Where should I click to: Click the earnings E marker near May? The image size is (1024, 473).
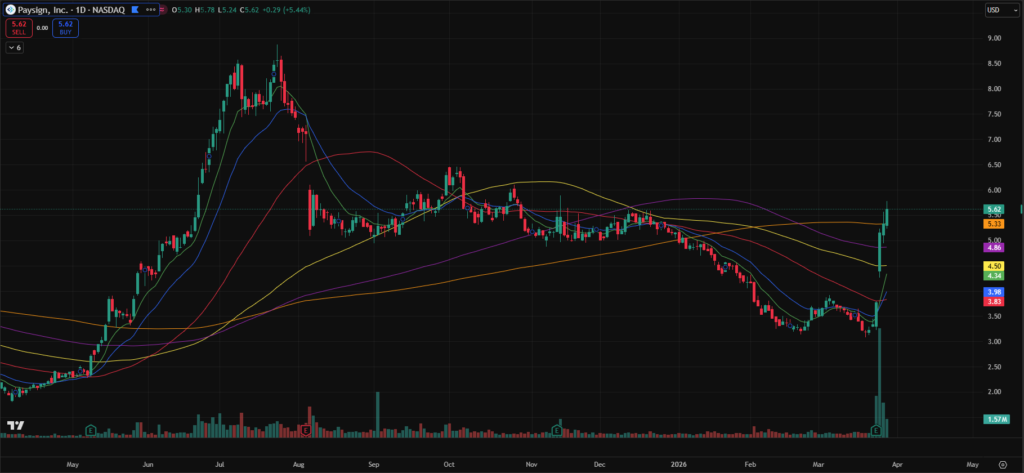(x=91, y=430)
